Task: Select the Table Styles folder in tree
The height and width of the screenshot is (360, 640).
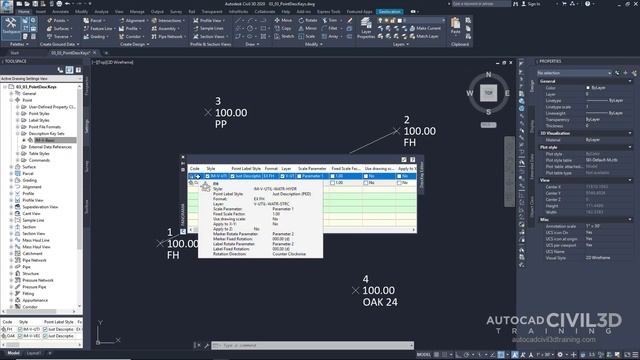Action: coord(39,153)
